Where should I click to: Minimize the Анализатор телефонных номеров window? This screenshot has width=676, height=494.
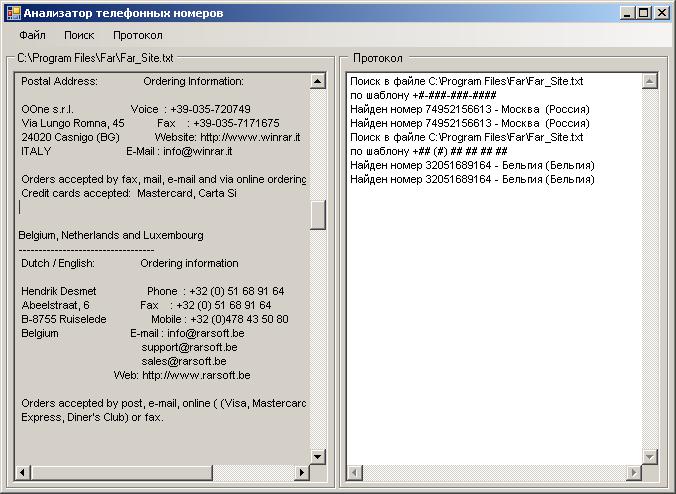626,13
